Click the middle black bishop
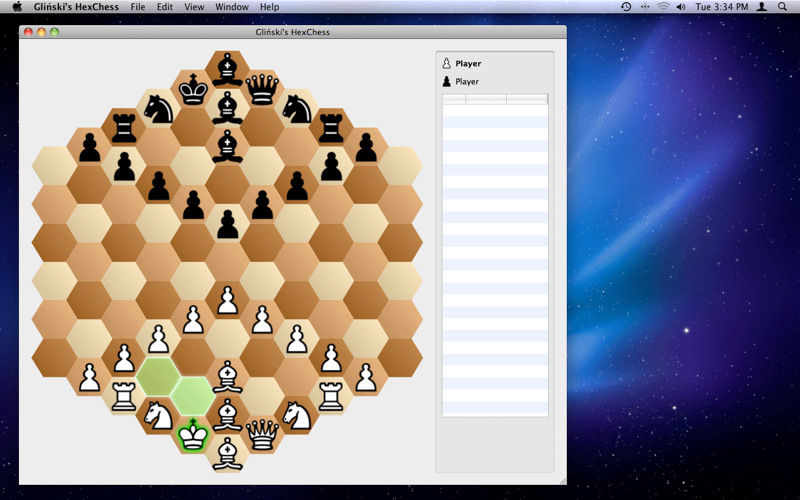 (x=228, y=108)
